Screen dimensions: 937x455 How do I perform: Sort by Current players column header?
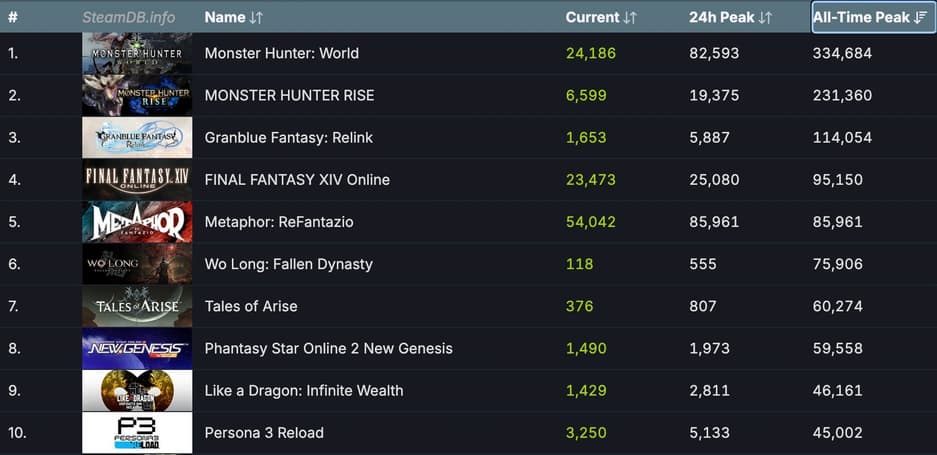point(601,17)
